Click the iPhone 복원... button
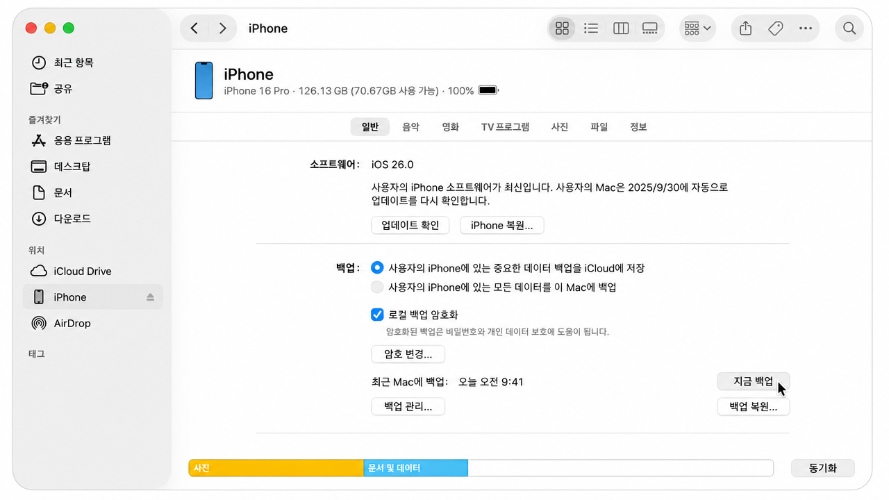 [x=502, y=225]
